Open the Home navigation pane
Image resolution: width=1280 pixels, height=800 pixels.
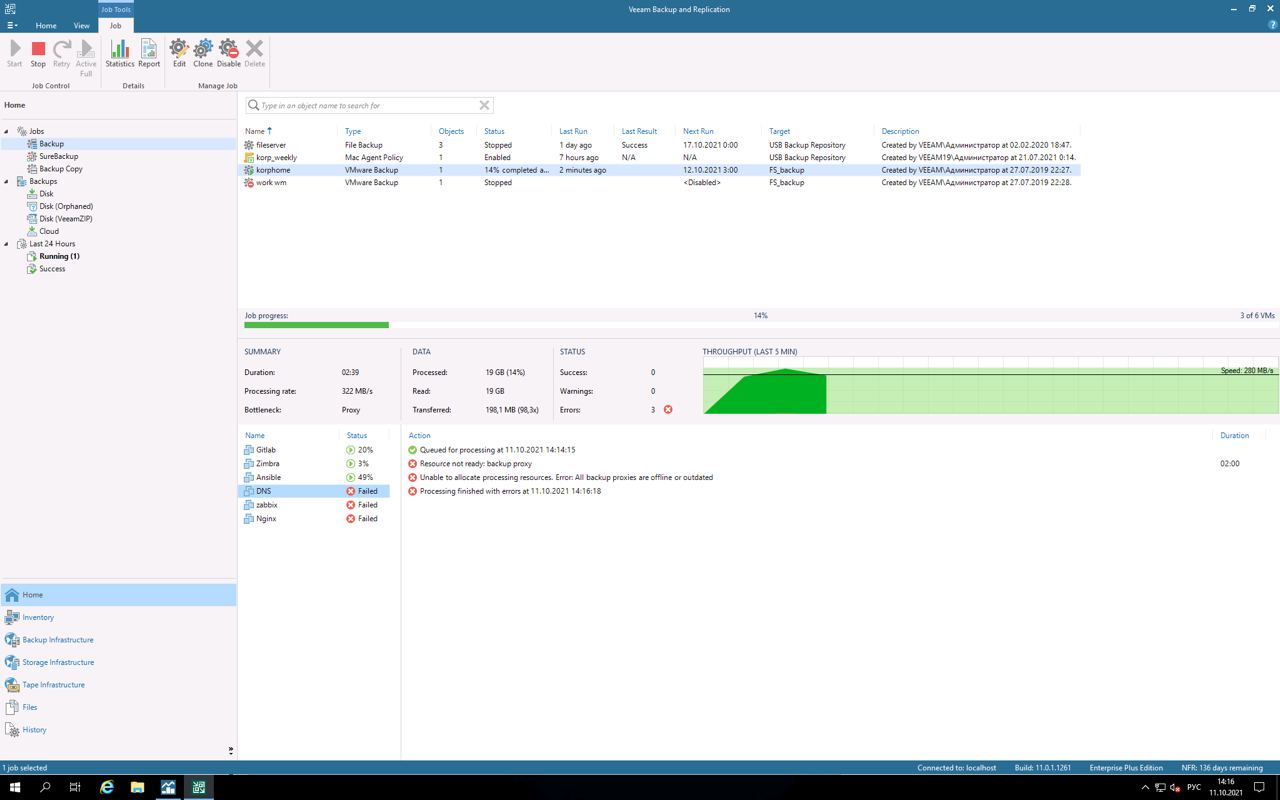pyautogui.click(x=118, y=595)
